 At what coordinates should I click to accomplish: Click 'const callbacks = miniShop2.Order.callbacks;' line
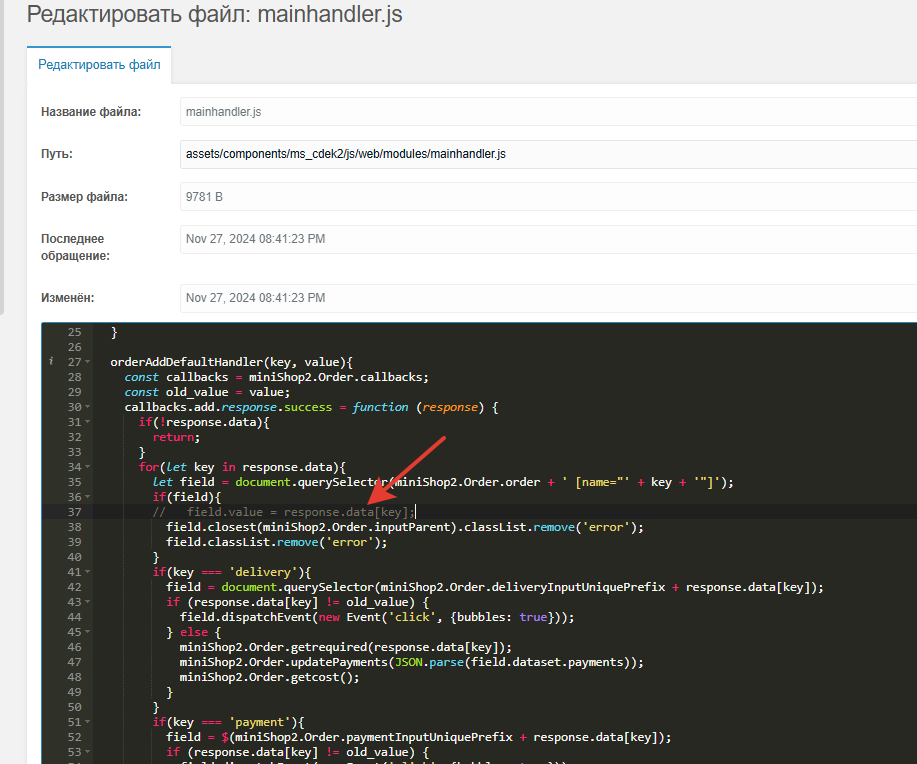(277, 377)
